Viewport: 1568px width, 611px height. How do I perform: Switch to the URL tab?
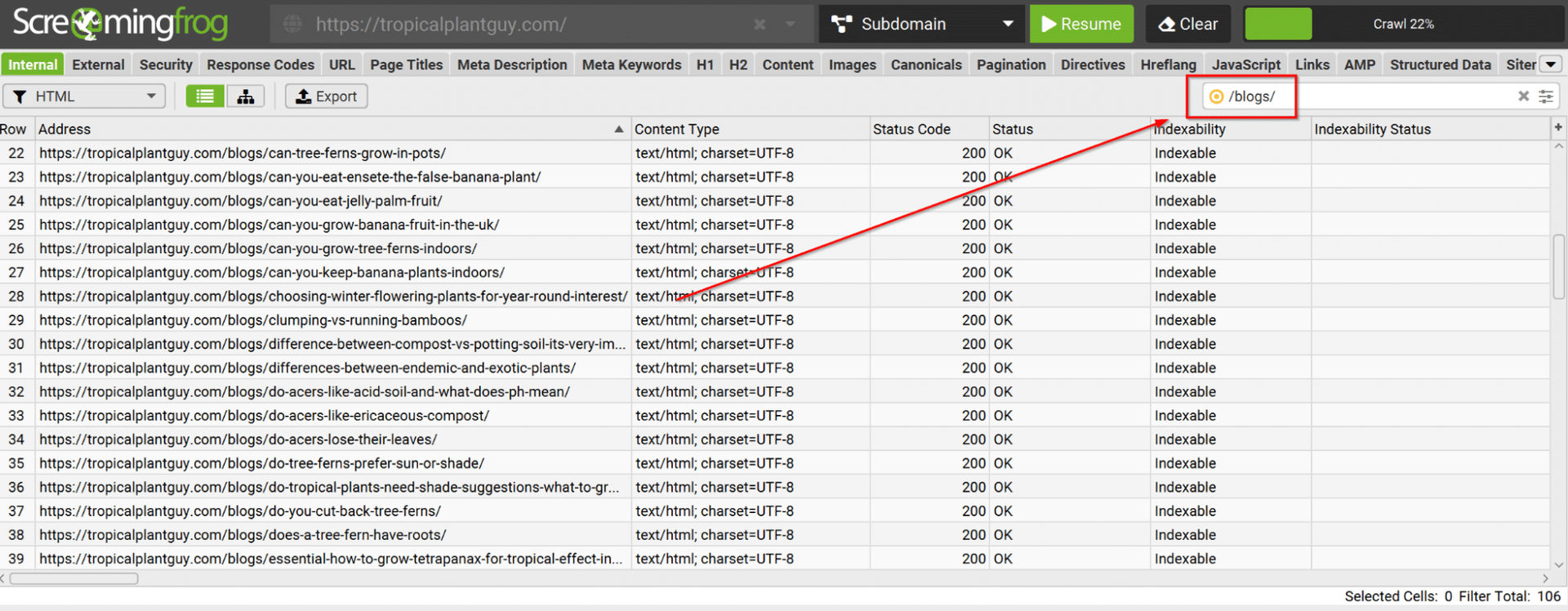[x=342, y=65]
